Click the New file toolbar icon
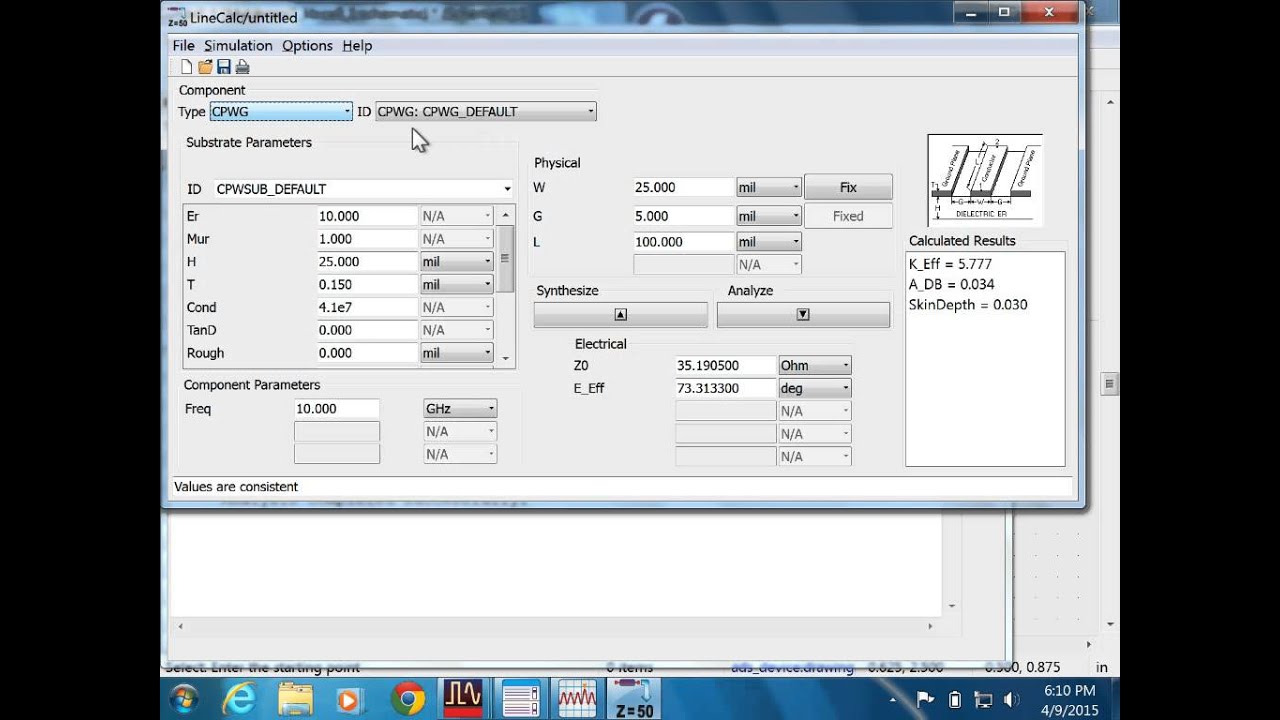The image size is (1280, 720). pyautogui.click(x=186, y=67)
